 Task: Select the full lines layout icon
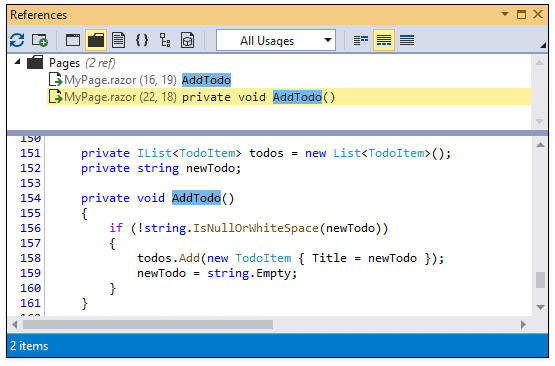[x=407, y=40]
